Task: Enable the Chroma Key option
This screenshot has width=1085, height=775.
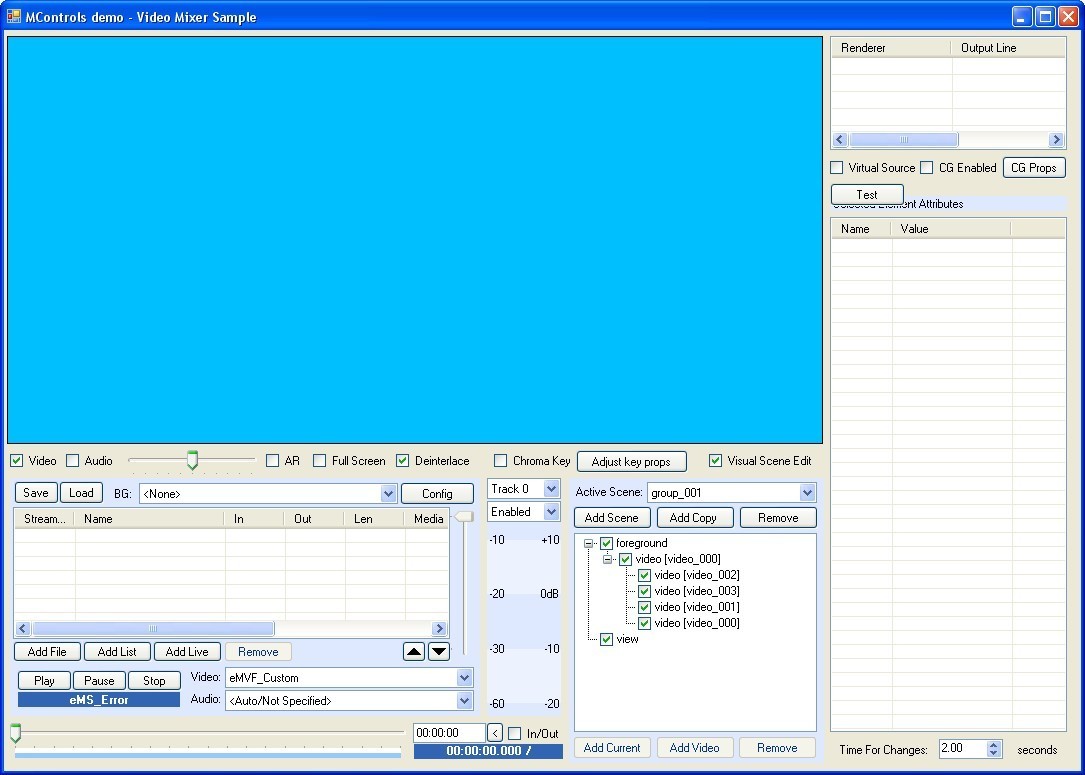Action: pyautogui.click(x=499, y=461)
